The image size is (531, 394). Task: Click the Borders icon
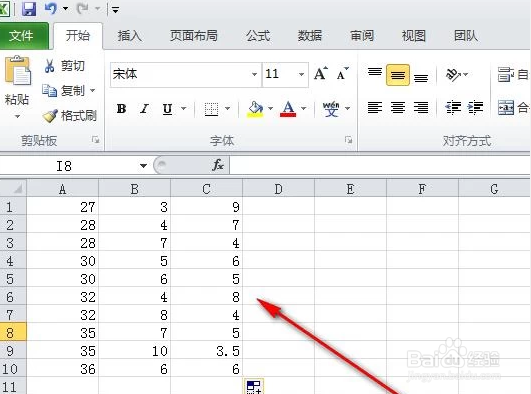coord(211,109)
